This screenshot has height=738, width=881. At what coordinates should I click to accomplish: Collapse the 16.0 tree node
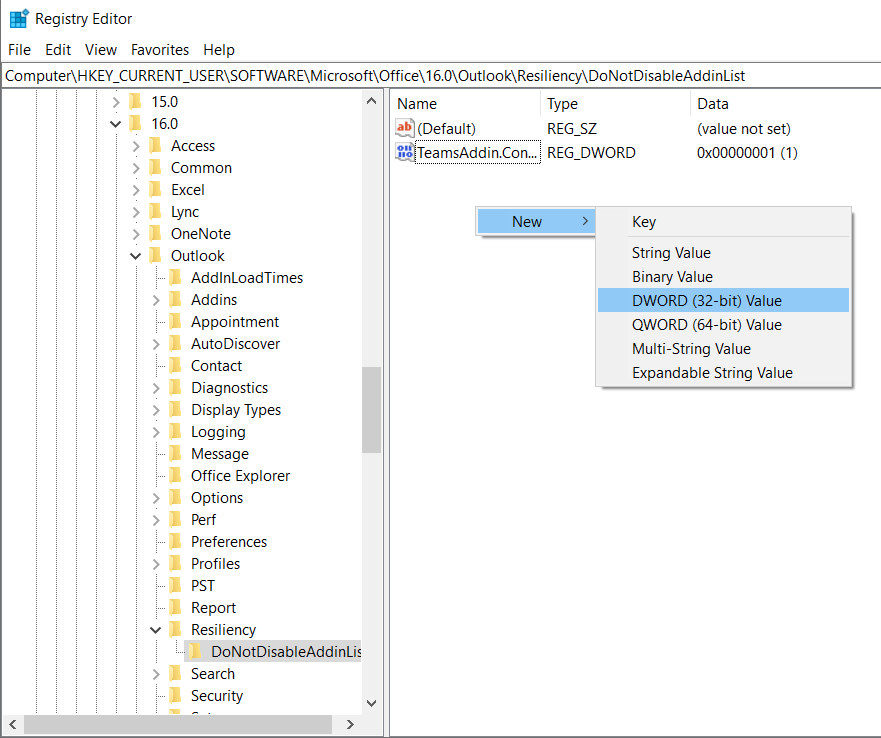[x=116, y=124]
